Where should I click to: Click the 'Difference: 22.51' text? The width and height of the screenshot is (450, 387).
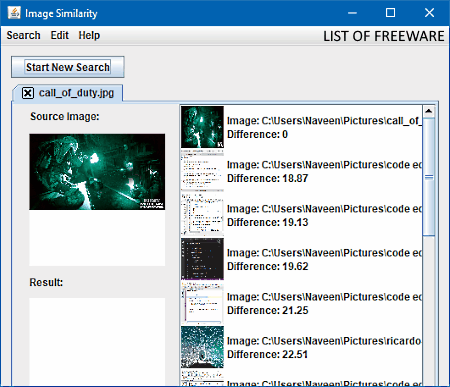click(267, 354)
